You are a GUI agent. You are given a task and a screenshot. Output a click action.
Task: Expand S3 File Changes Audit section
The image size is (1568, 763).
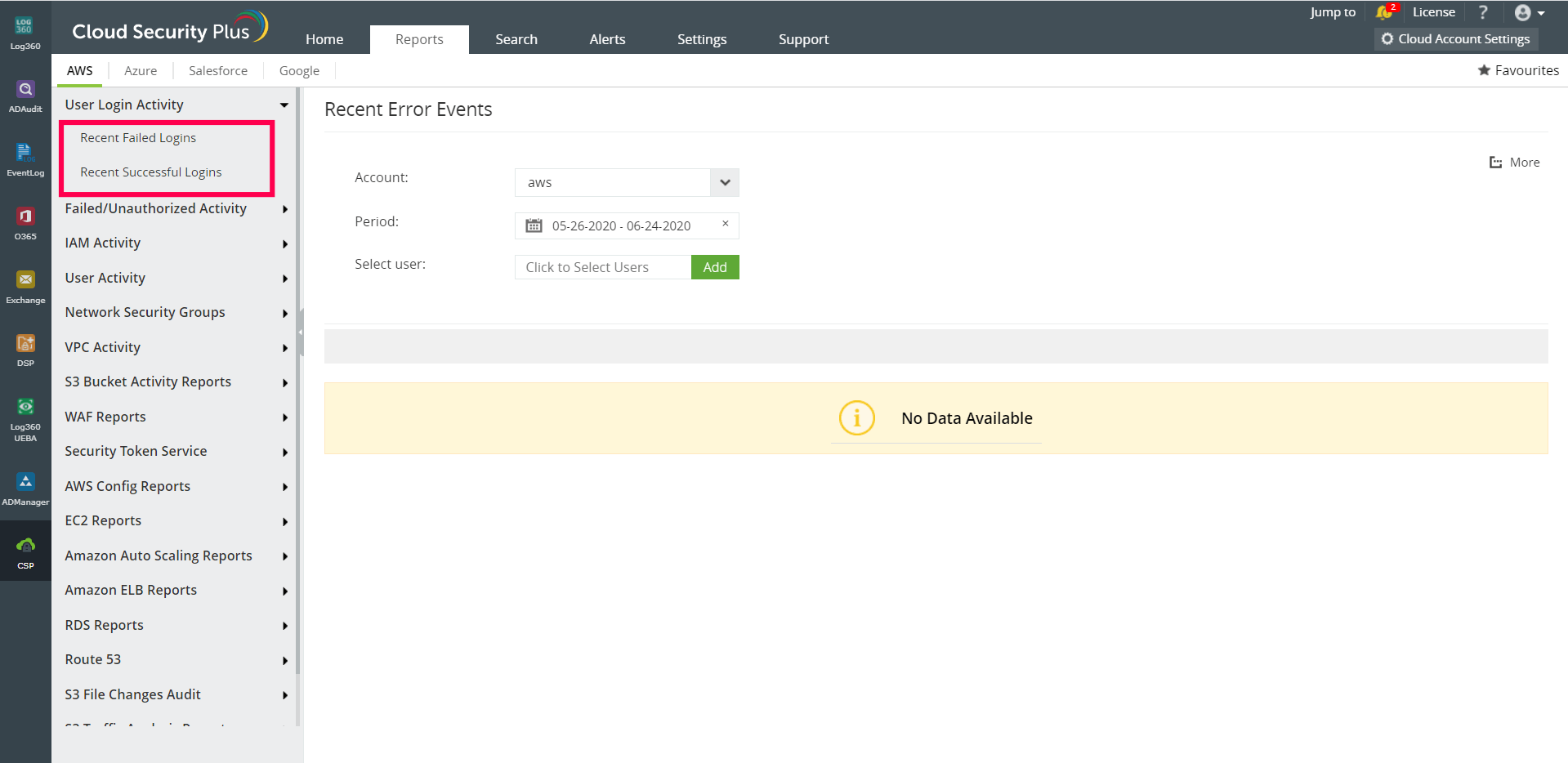(285, 695)
